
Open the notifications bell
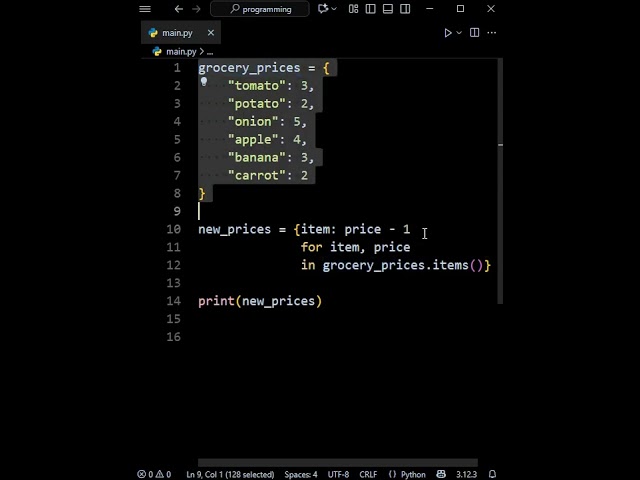(x=492, y=474)
